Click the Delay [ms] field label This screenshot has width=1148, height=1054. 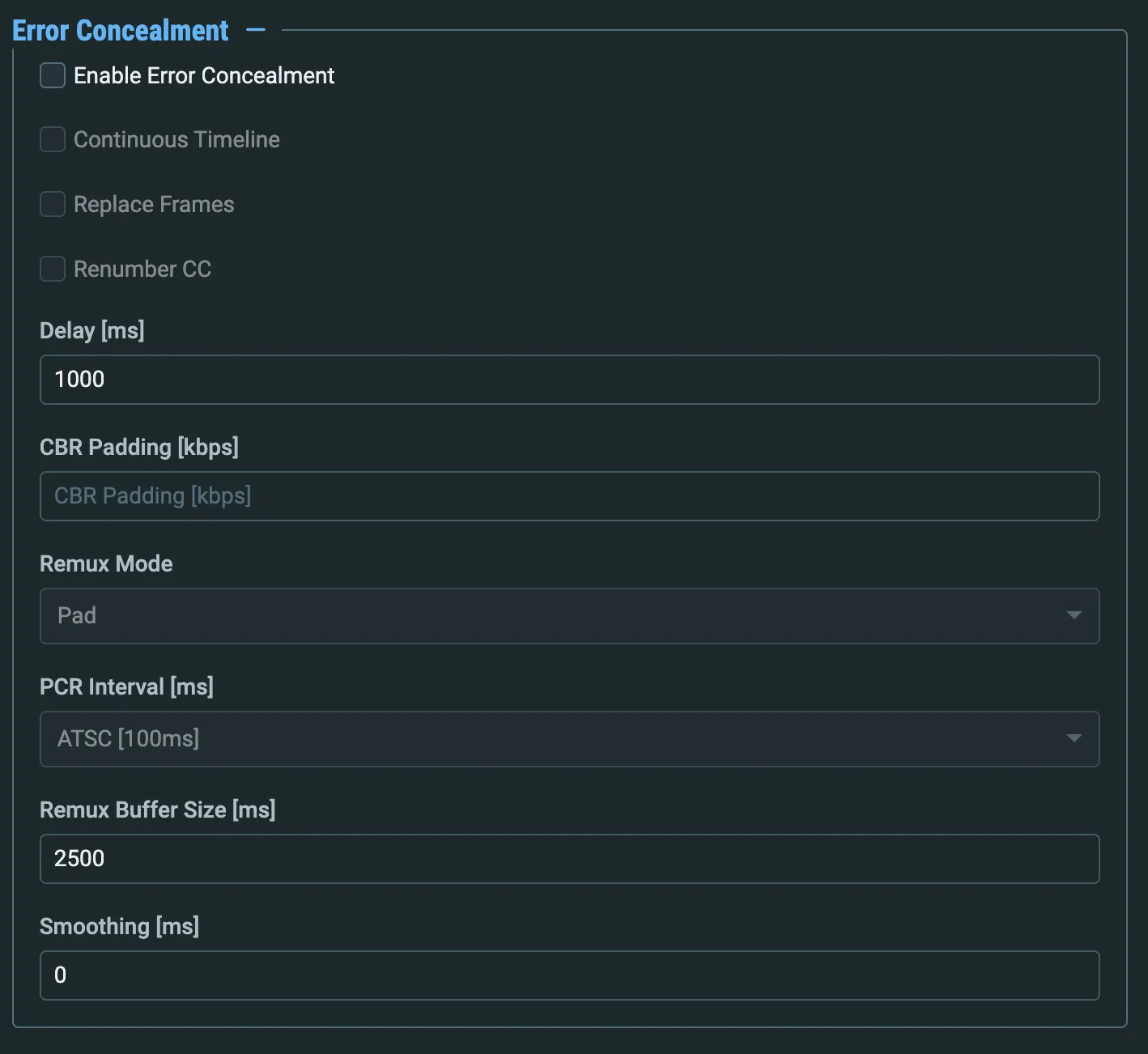[x=92, y=330]
